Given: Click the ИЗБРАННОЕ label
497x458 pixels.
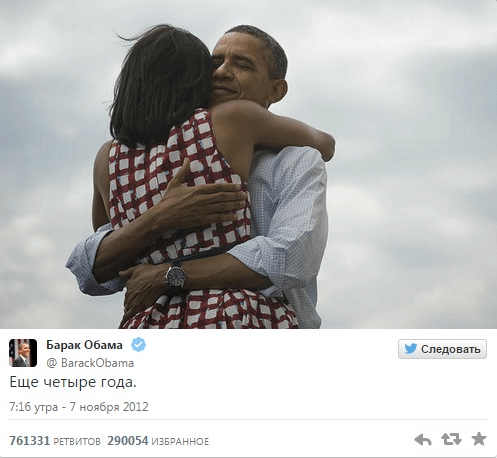Looking at the screenshot, I should [180, 442].
